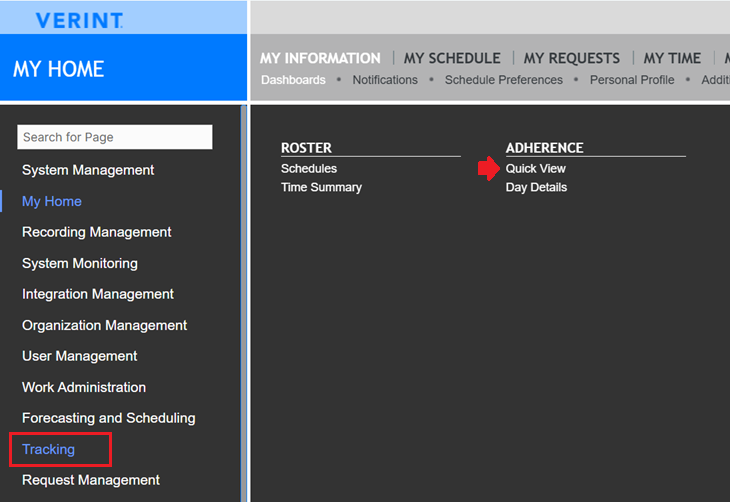Open Schedules under Roster
This screenshot has height=502, width=730.
pos(309,169)
